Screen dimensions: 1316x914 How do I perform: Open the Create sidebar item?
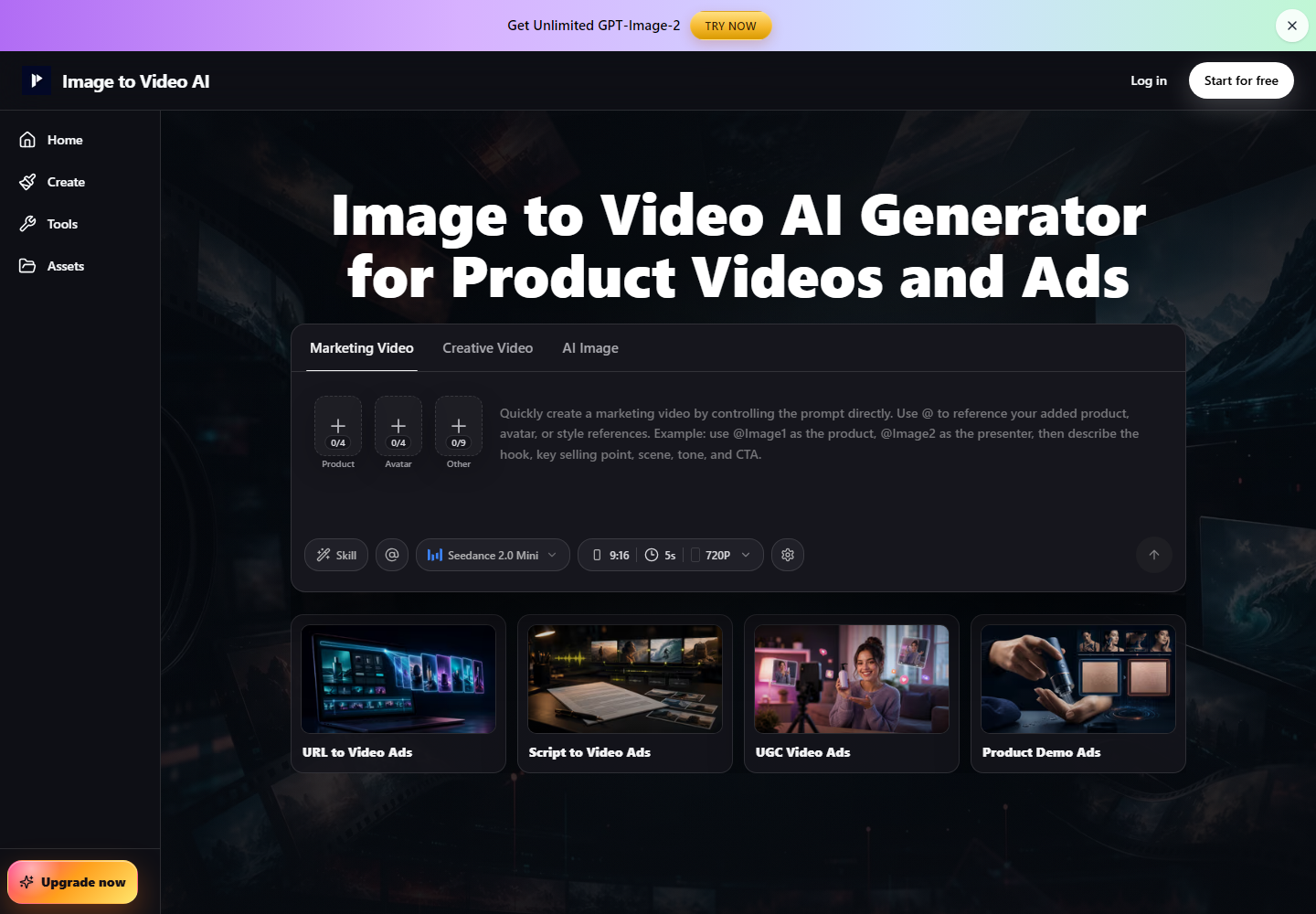click(80, 182)
